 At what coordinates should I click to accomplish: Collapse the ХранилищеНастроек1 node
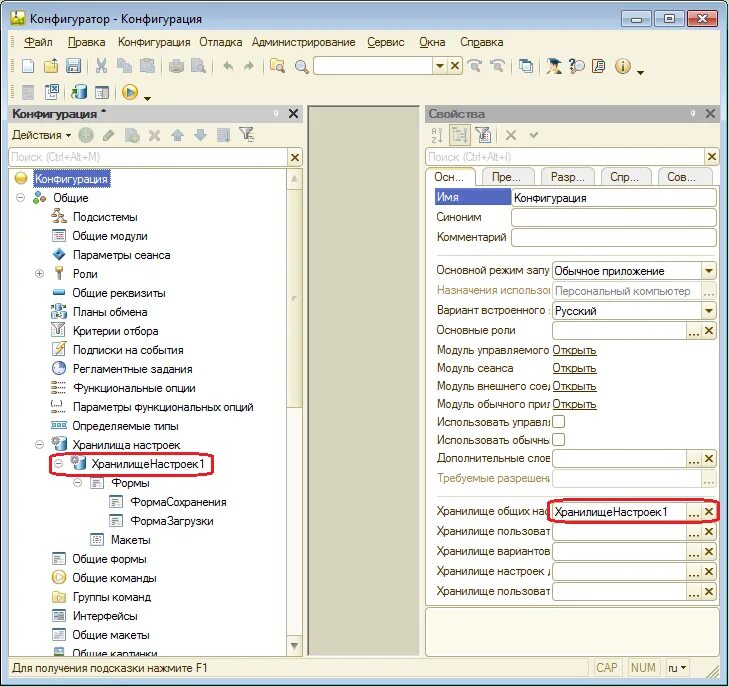(59, 463)
